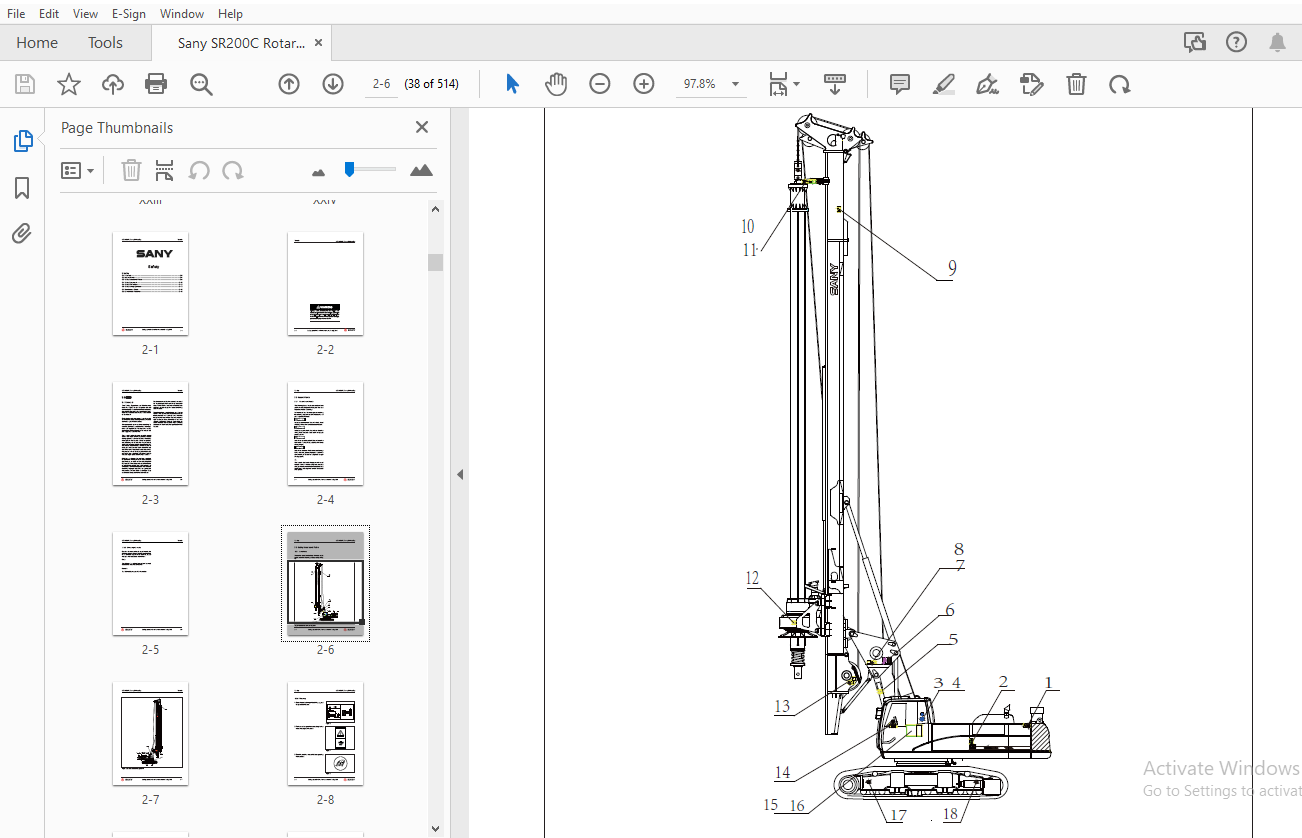Zoom out with the minus button
Screen dimensions: 1302x838
600,84
